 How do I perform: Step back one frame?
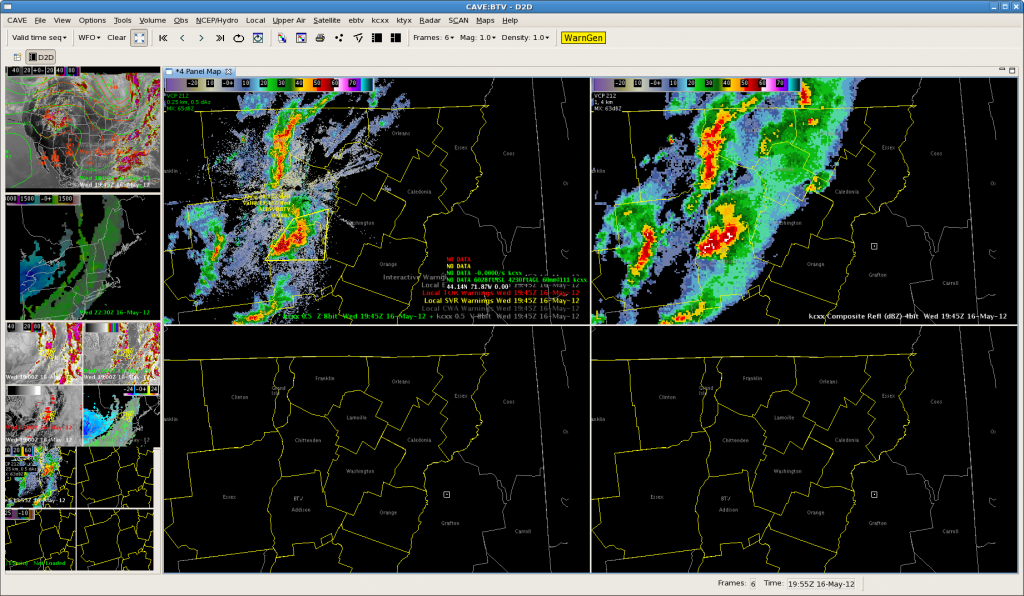182,38
